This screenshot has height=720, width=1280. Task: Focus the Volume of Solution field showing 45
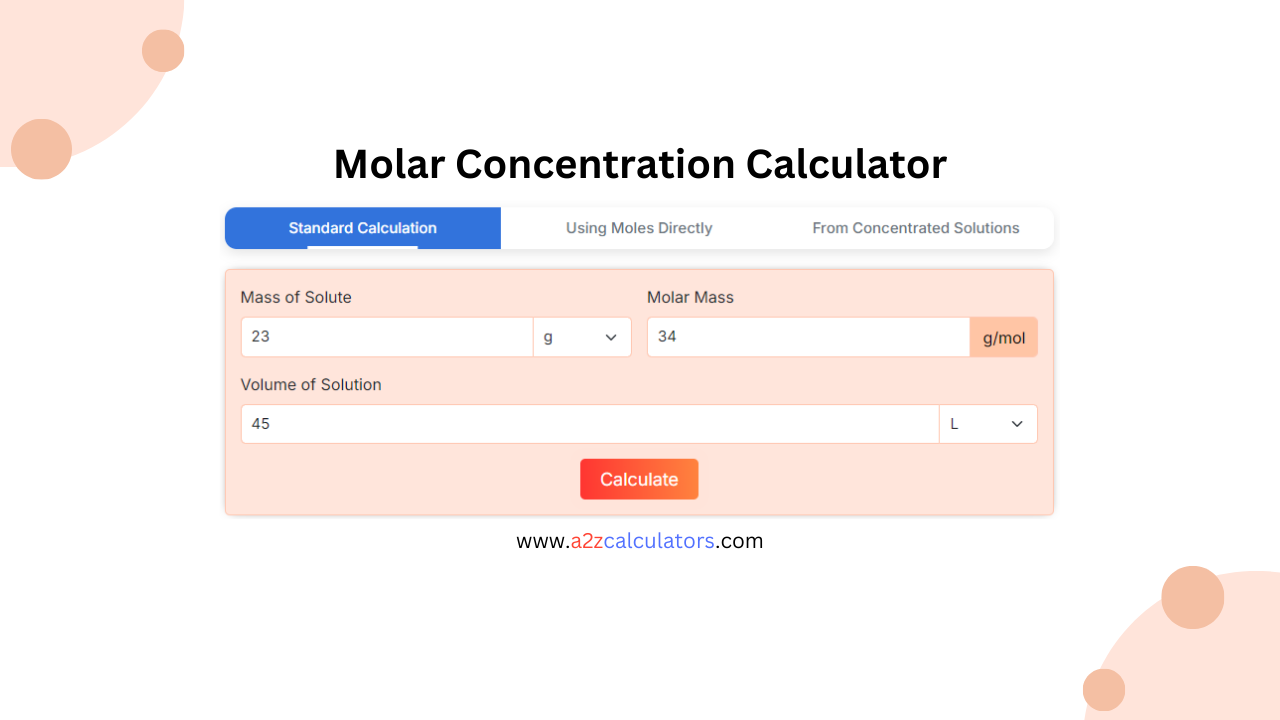[x=589, y=423]
